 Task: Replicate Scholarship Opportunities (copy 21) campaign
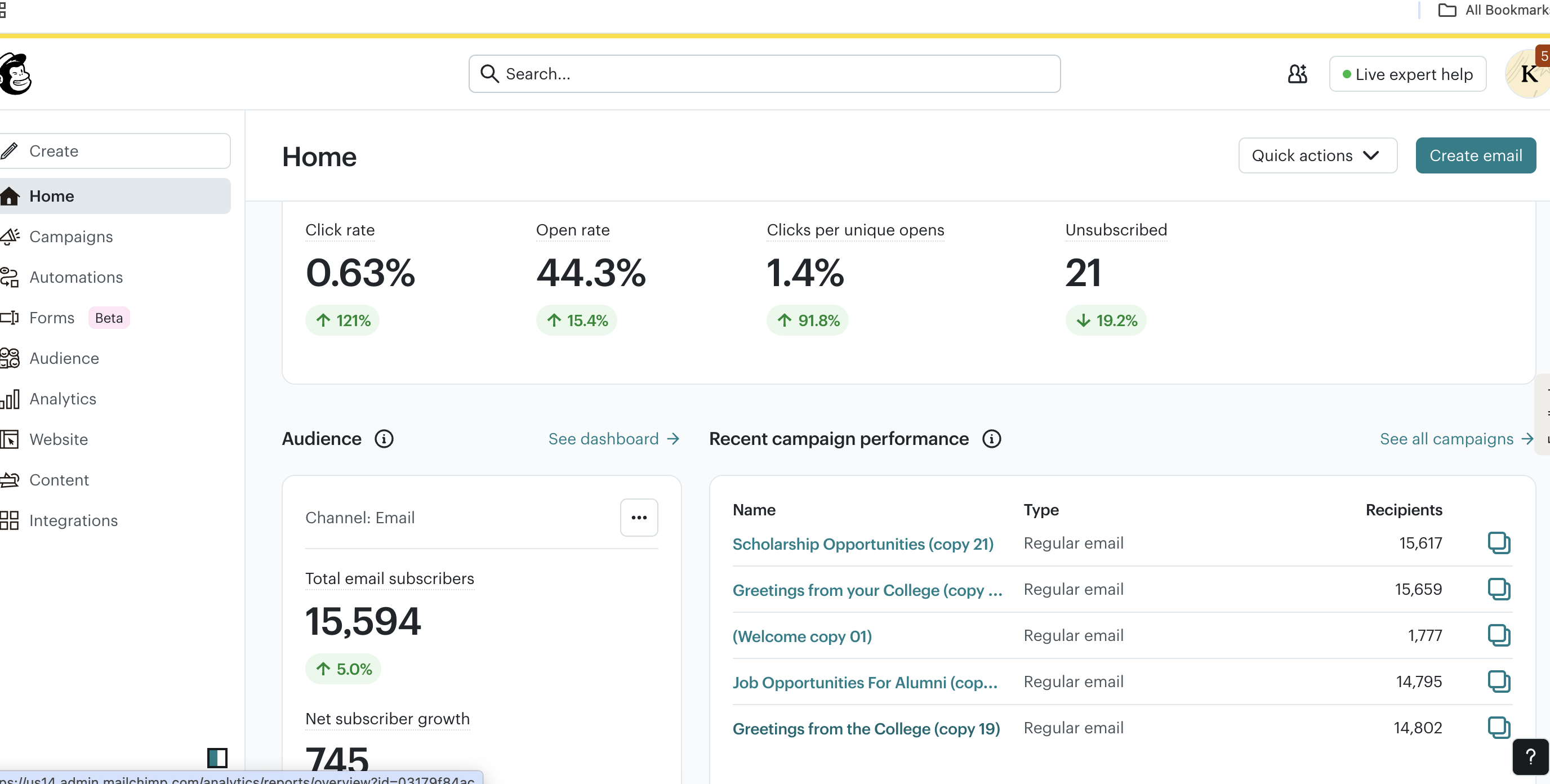pos(1498,543)
